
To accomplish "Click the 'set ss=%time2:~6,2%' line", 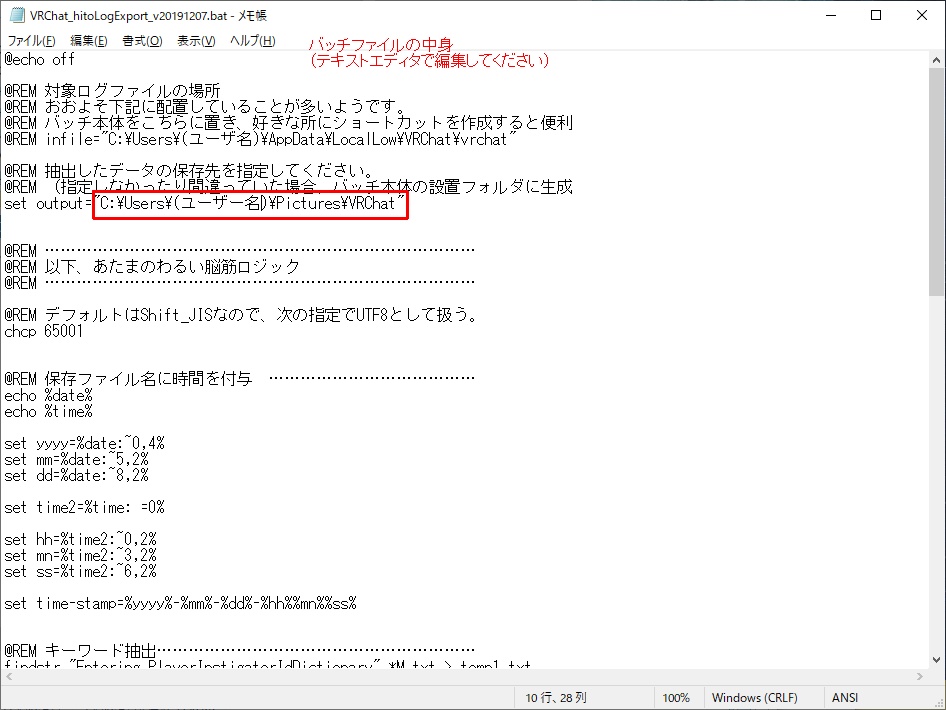I will tap(80, 572).
